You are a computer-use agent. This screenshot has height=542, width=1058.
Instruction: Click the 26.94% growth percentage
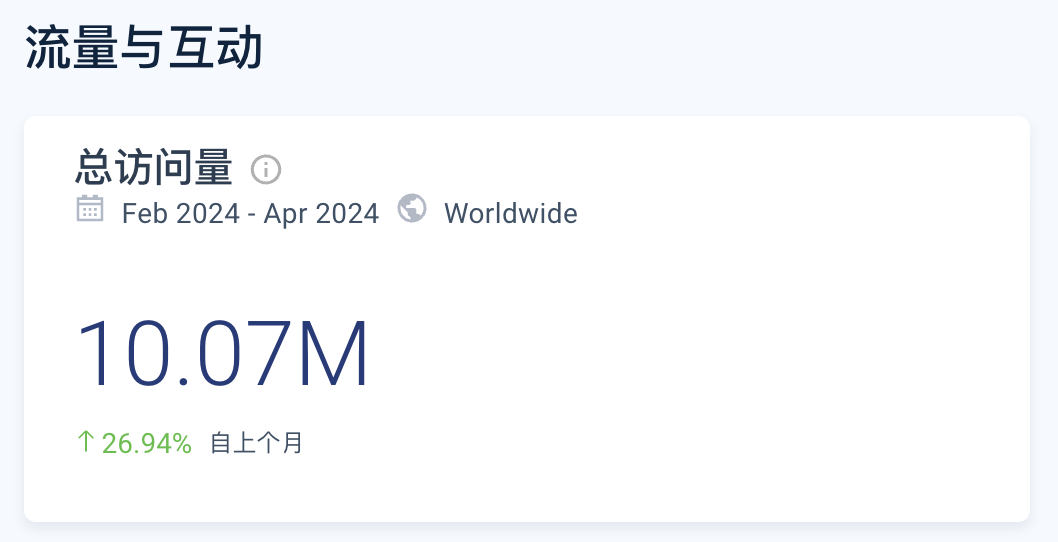pyautogui.click(x=146, y=443)
